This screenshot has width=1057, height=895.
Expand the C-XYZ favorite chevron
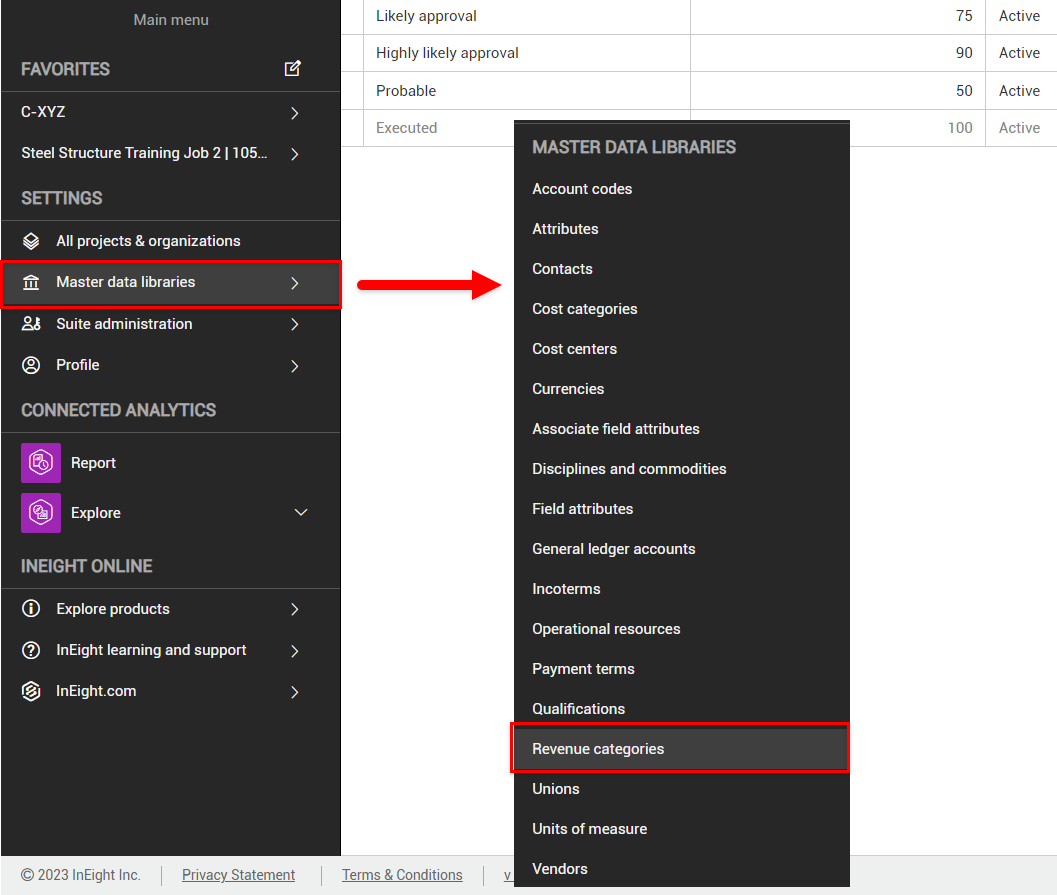coord(295,113)
